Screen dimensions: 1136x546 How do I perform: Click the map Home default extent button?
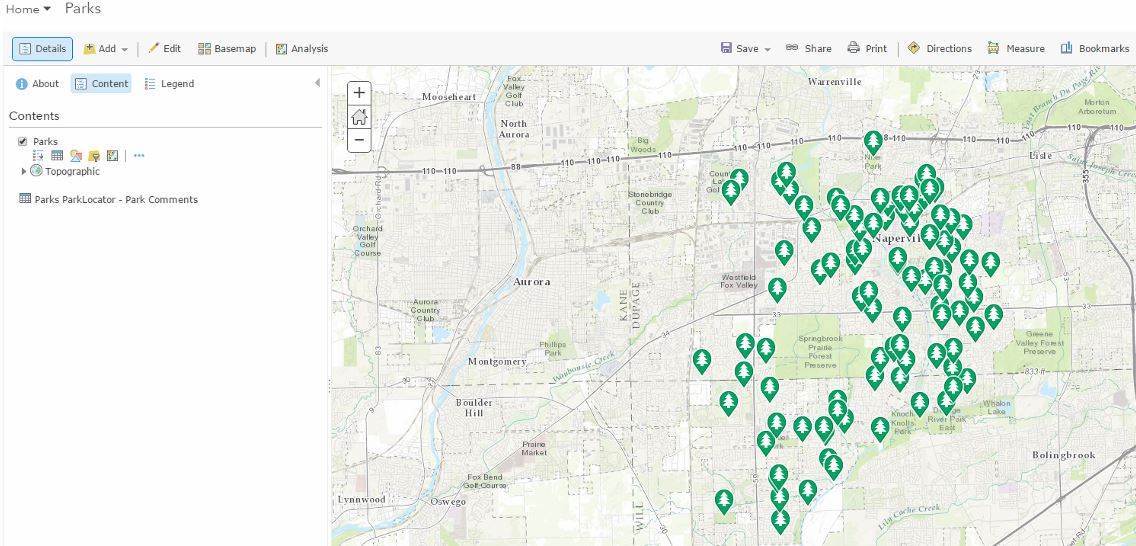(359, 117)
